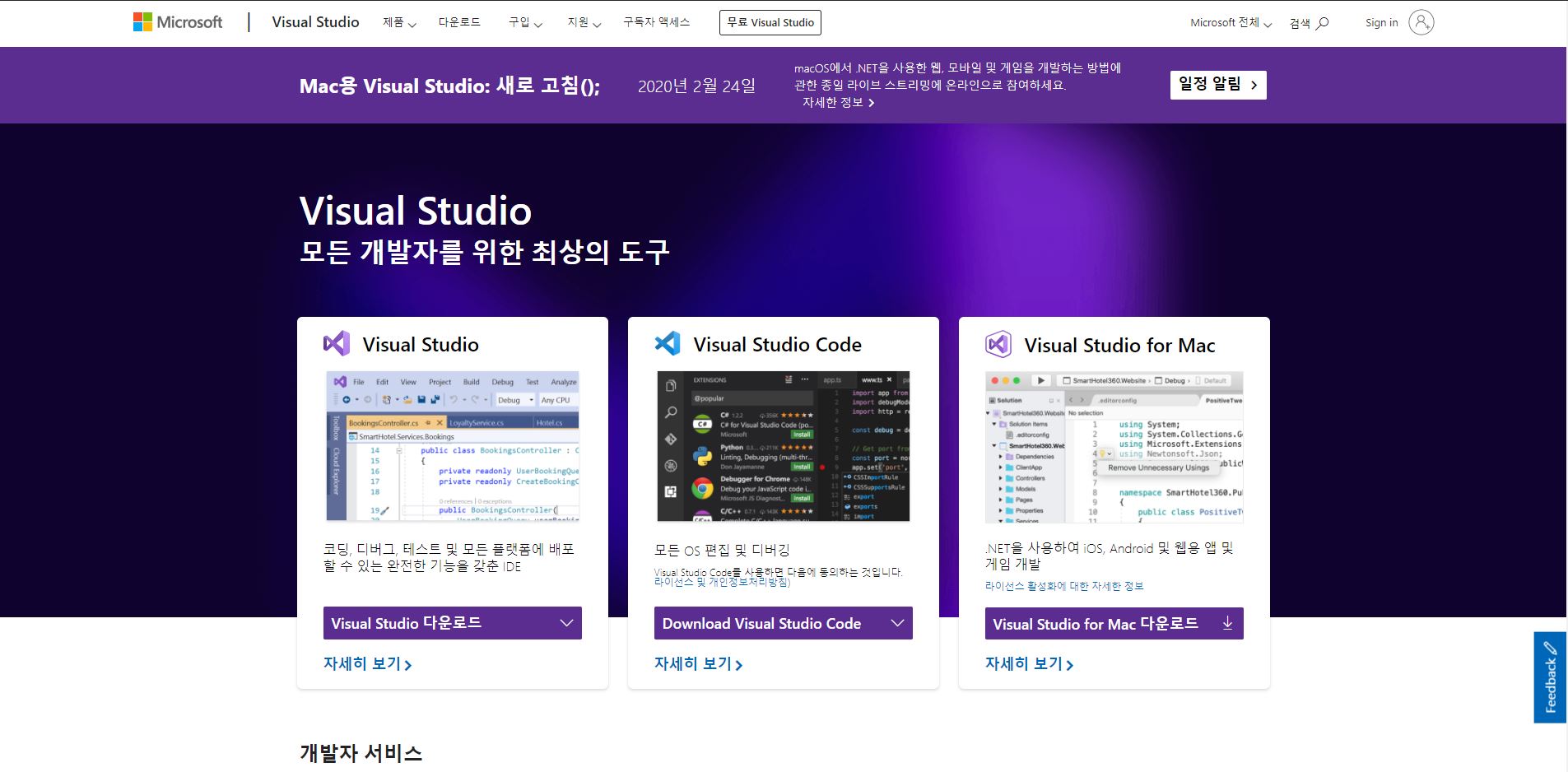The image size is (1568, 772).
Task: Open 자세히 보기 under Visual Studio Code card
Action: [x=698, y=663]
